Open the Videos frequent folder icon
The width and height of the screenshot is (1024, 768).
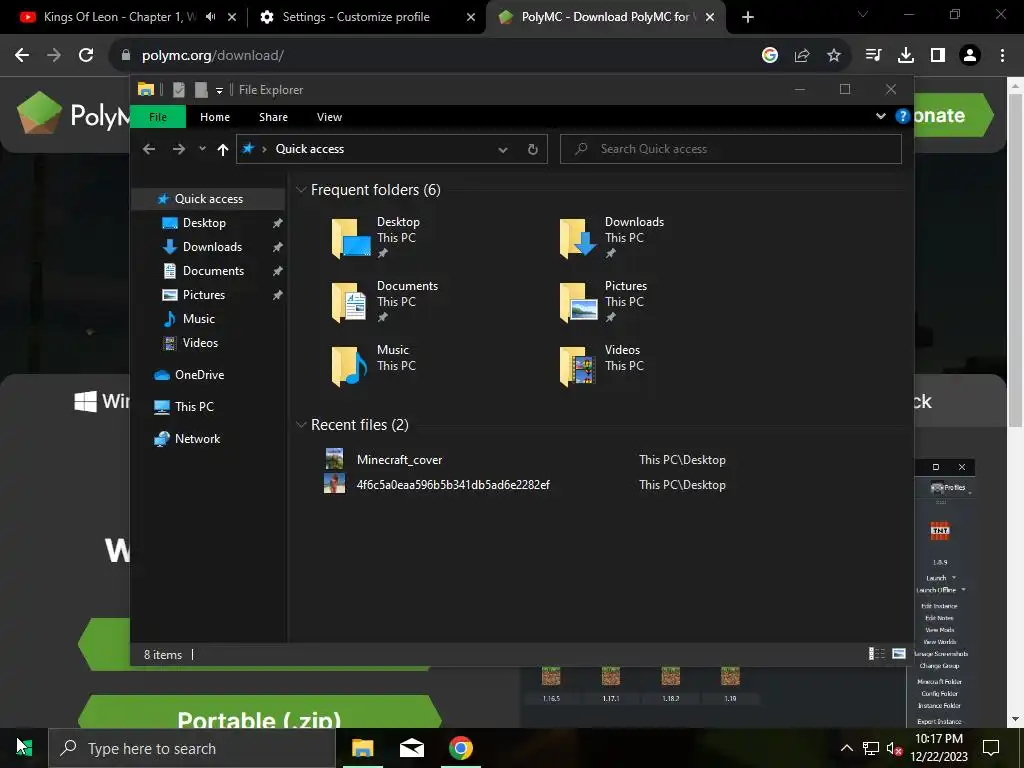(578, 366)
